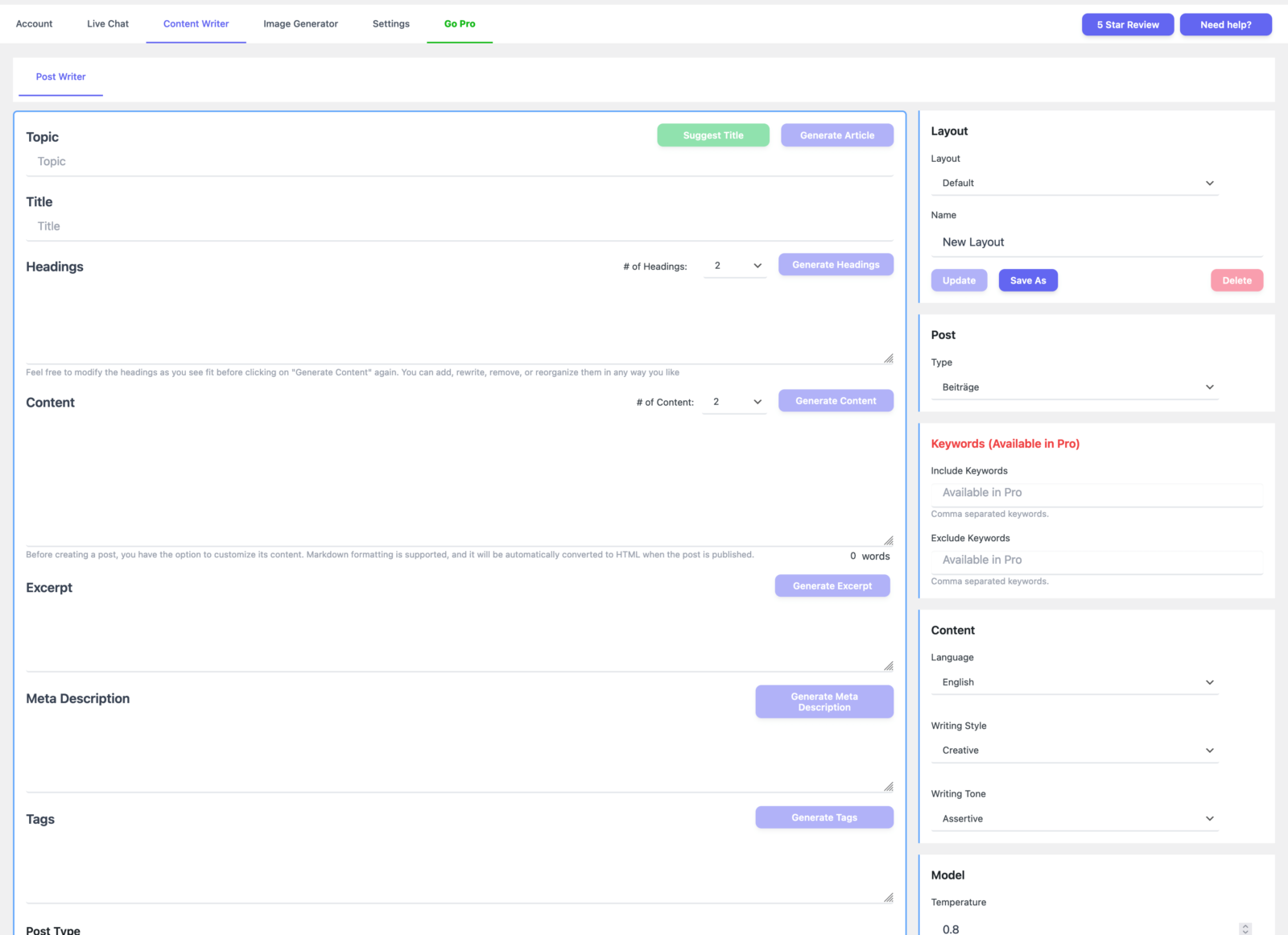Open the Live Chat tab
This screenshot has height=935, width=1288.
point(108,24)
